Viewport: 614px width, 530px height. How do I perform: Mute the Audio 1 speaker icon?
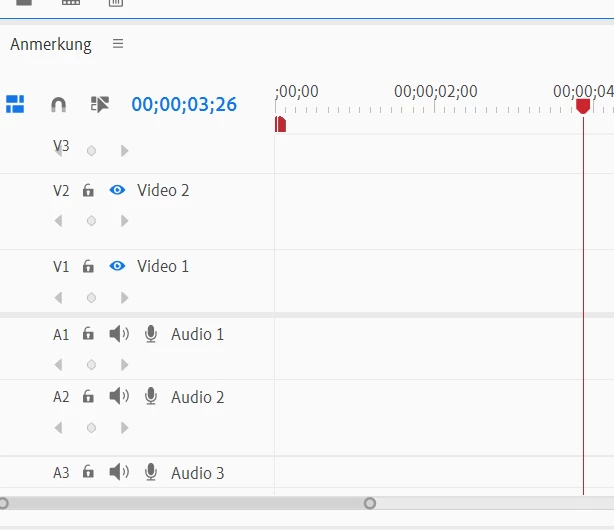pyautogui.click(x=119, y=334)
